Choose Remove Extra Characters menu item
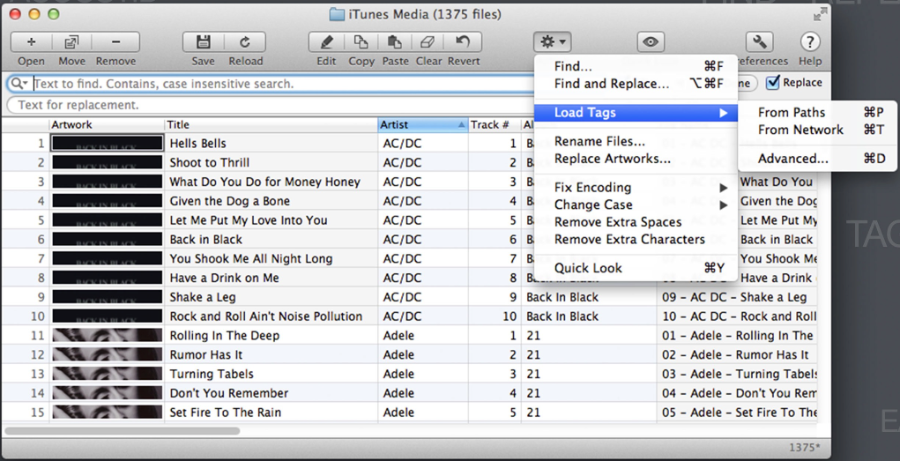 pyautogui.click(x=635, y=239)
